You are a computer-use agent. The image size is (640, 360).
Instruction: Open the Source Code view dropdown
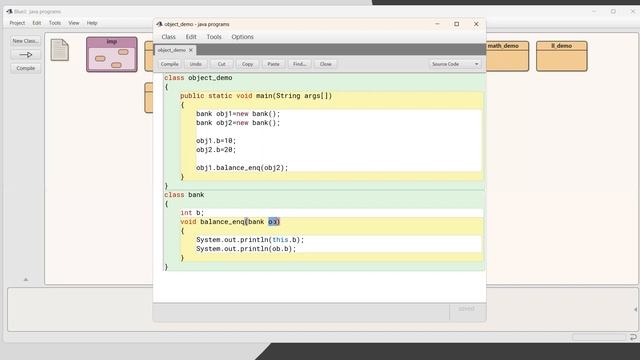454,64
